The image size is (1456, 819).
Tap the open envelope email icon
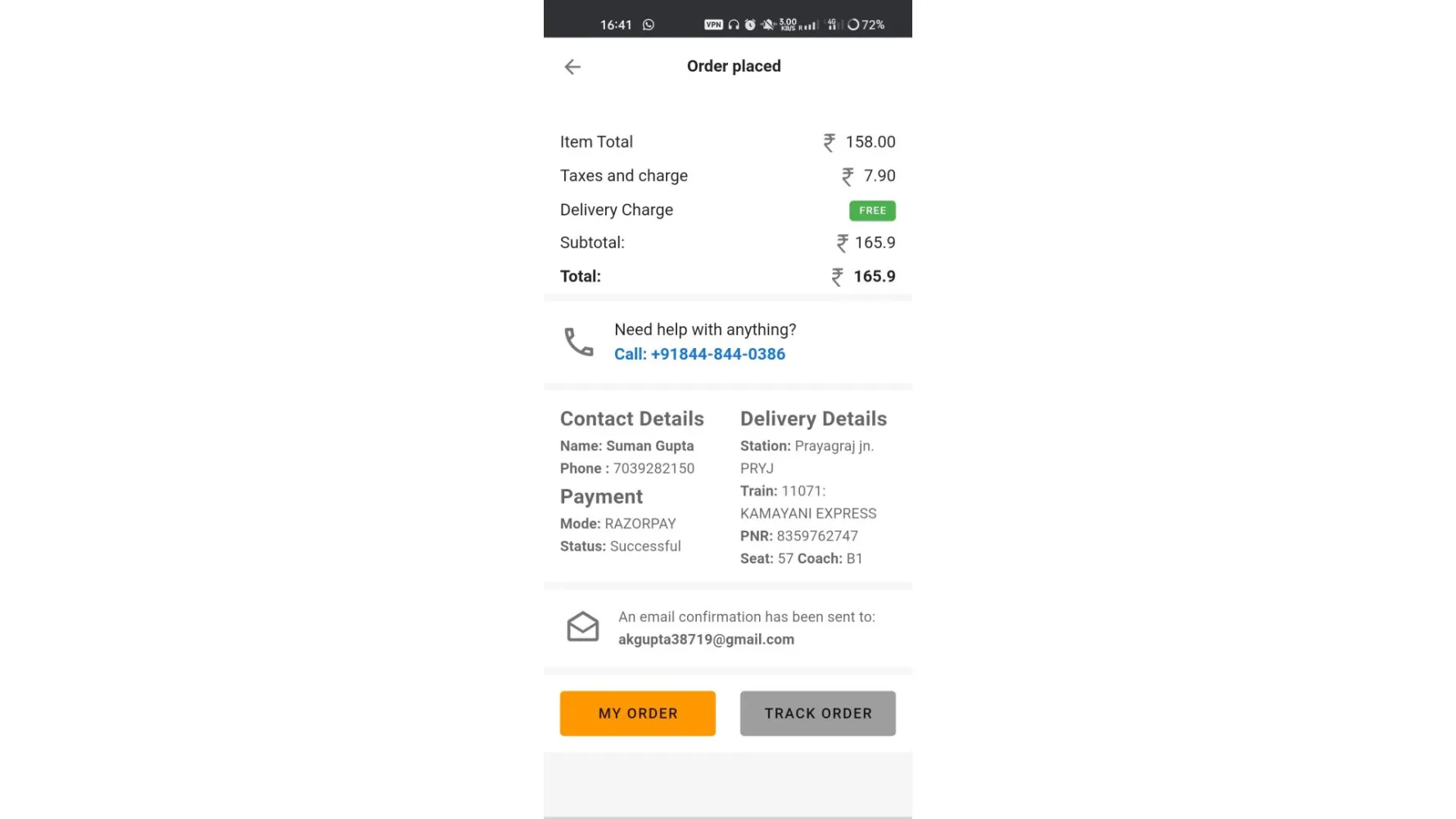click(583, 627)
